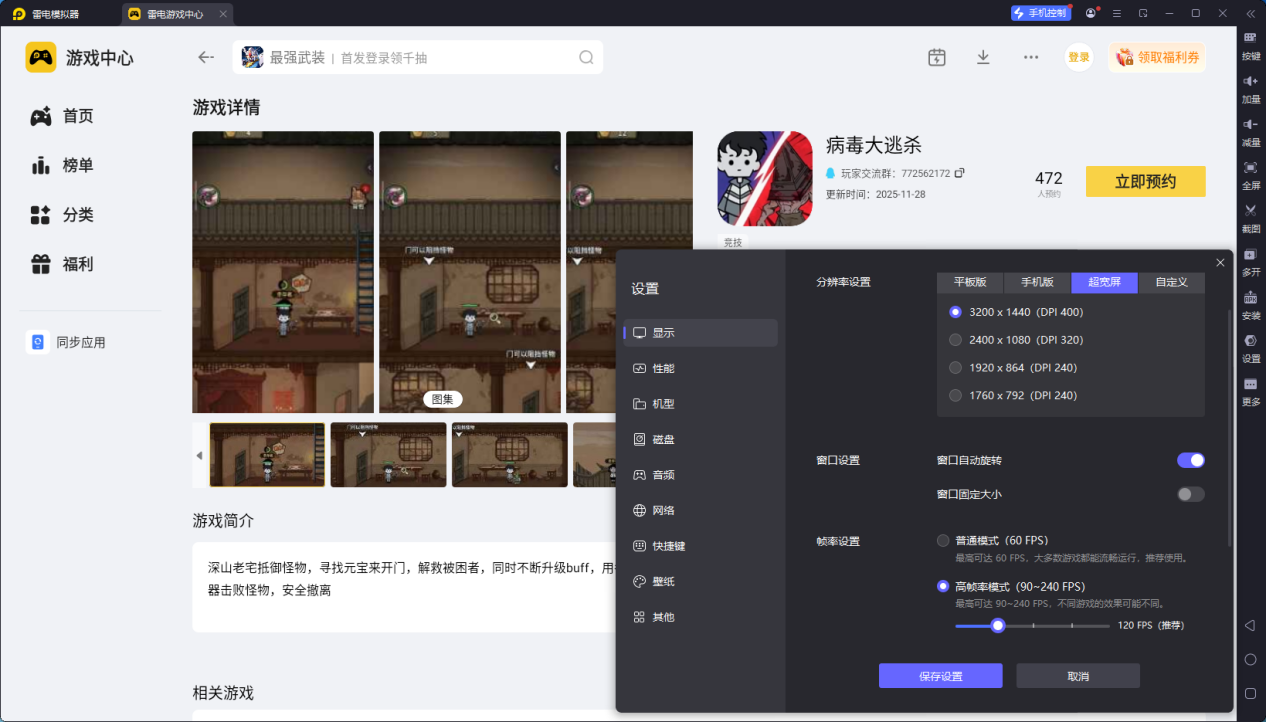This screenshot has width=1266, height=722.
Task: Disable 窗口自动旋转 auto-rotate
Action: click(1189, 460)
